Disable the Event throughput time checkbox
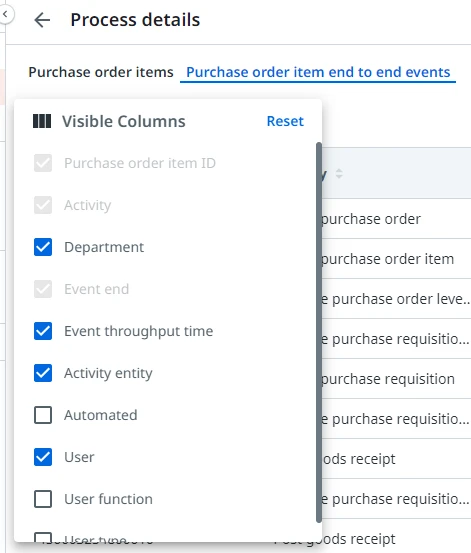Screen dimensions: 471x553 [43, 331]
